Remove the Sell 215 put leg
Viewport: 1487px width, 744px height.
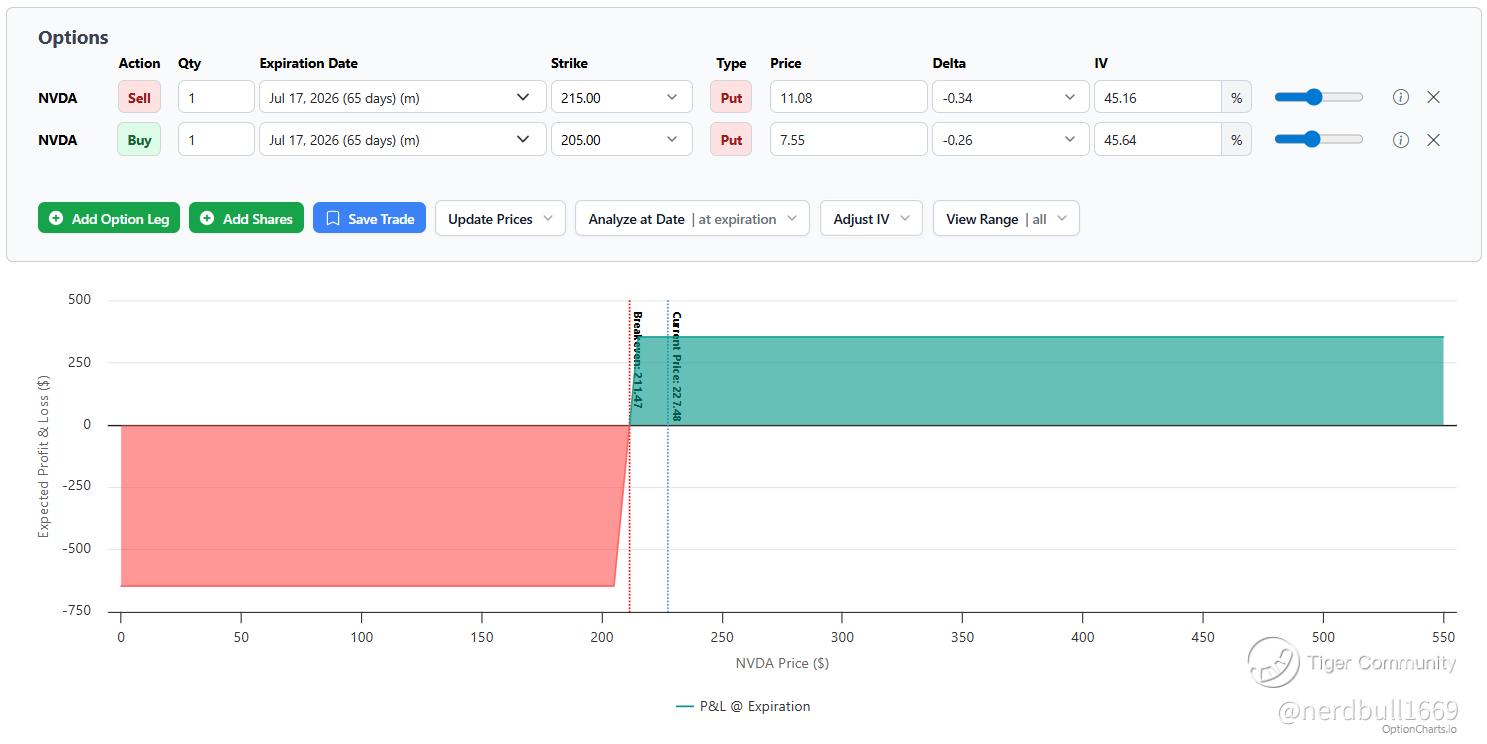(1433, 97)
